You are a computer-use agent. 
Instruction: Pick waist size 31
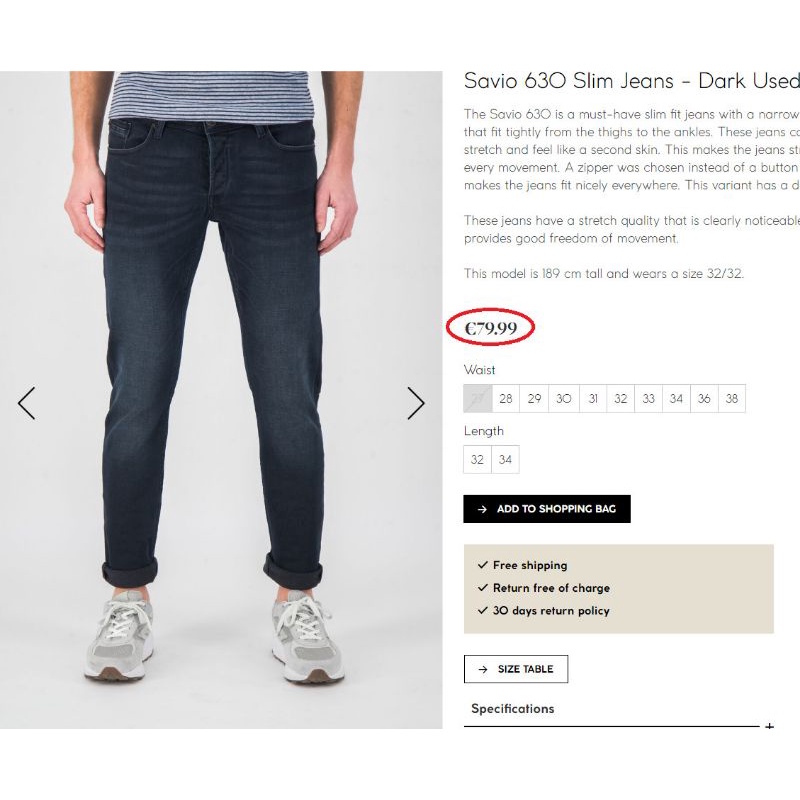coord(593,399)
